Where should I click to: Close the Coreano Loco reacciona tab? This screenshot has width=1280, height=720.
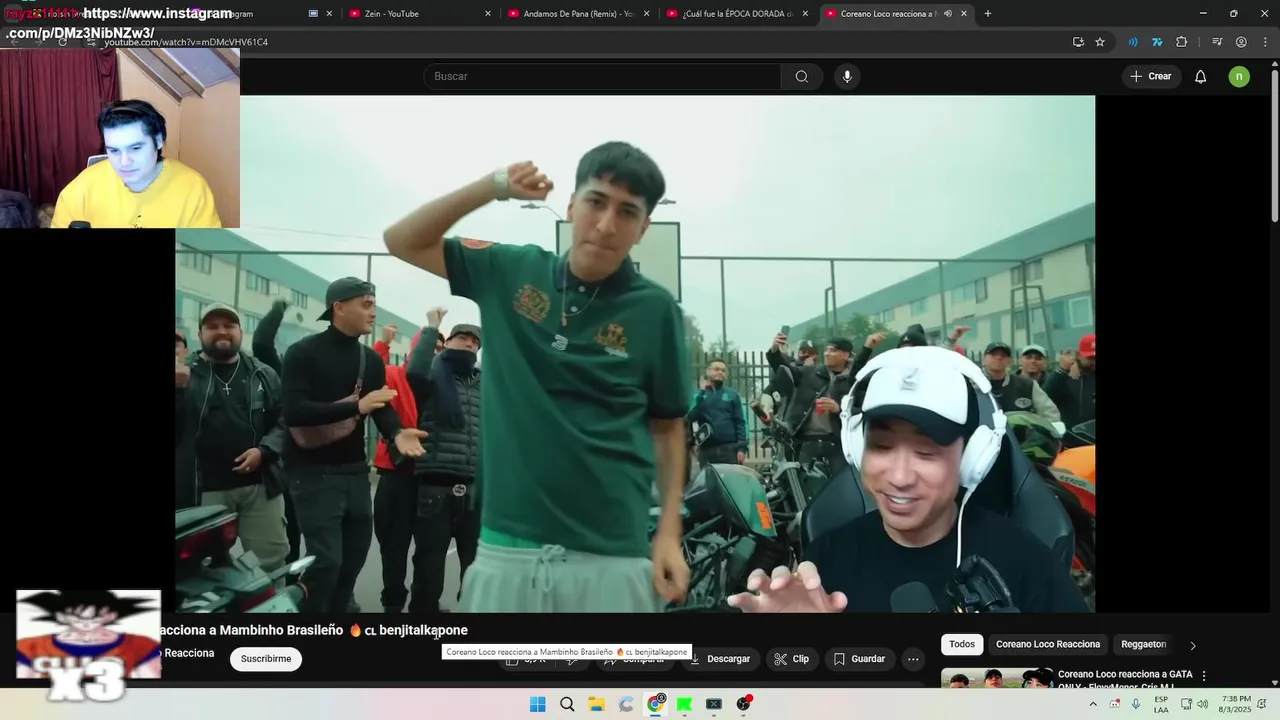(x=964, y=14)
